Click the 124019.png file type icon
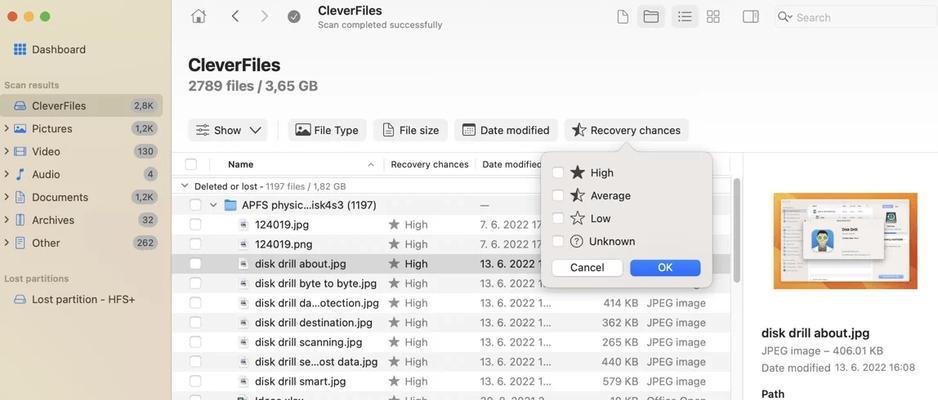The image size is (938, 400). [x=243, y=245]
